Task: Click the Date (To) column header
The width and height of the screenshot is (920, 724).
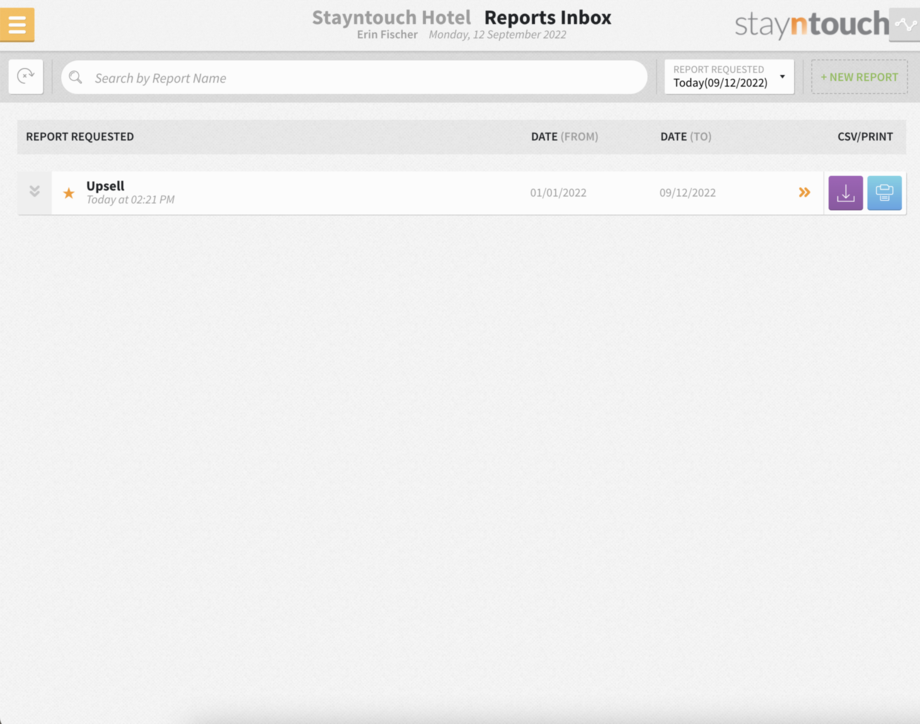Action: click(685, 137)
